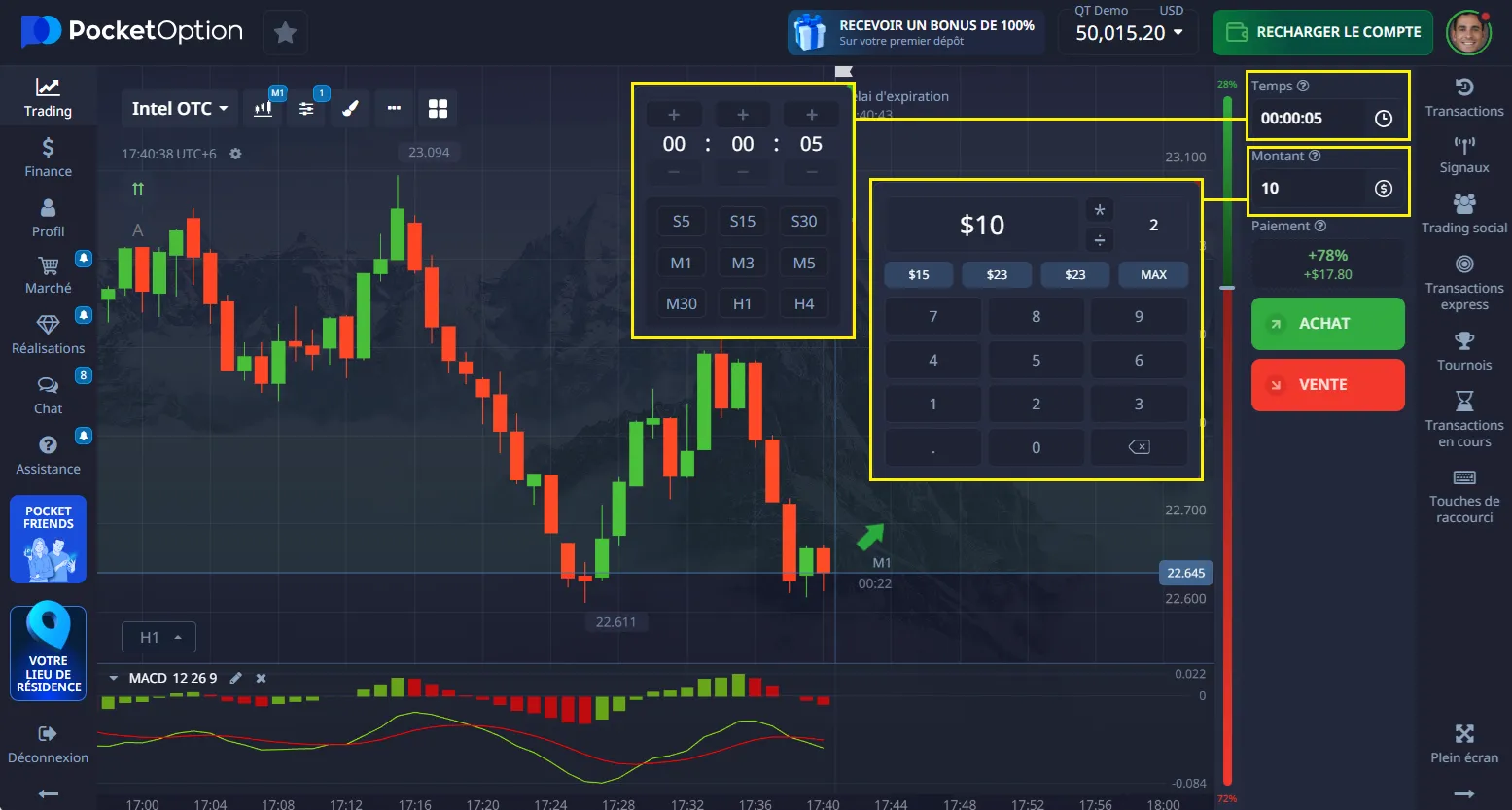Viewport: 1512px width, 810px height.
Task: Set the amount to MAX
Action: [x=1153, y=274]
